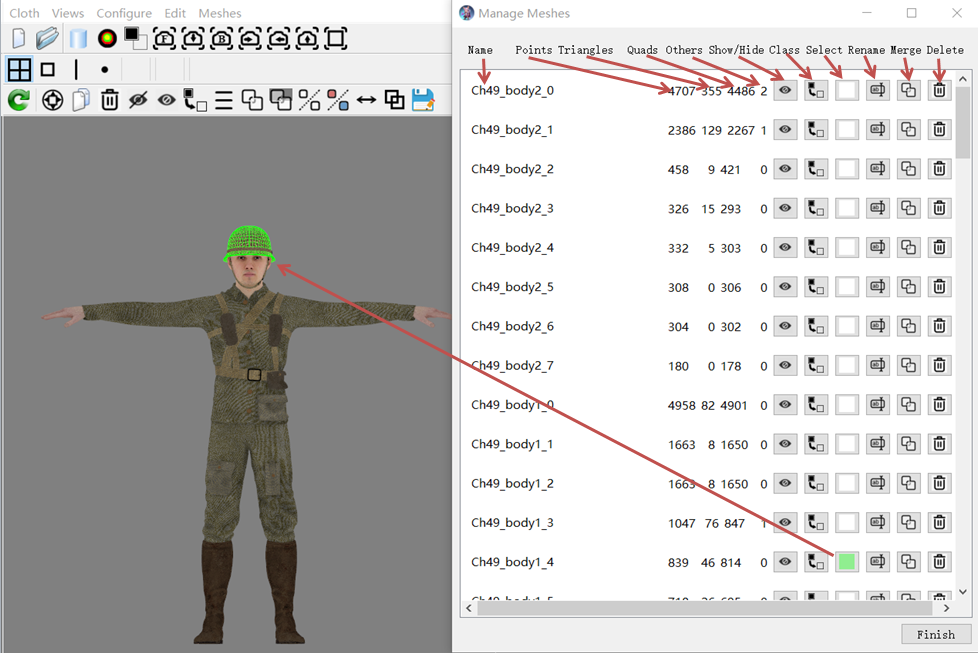
Task: Set class for Ch49_body2_6
Action: point(816,327)
